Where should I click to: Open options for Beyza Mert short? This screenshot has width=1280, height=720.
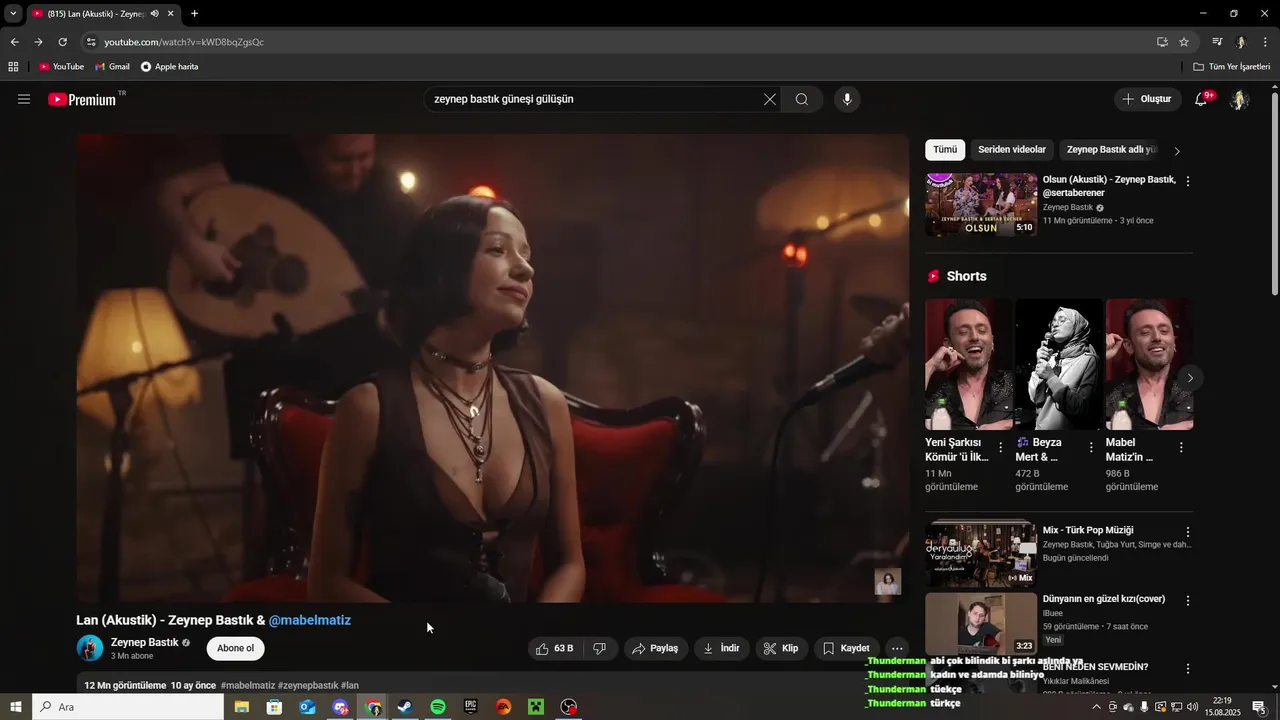click(x=1091, y=447)
